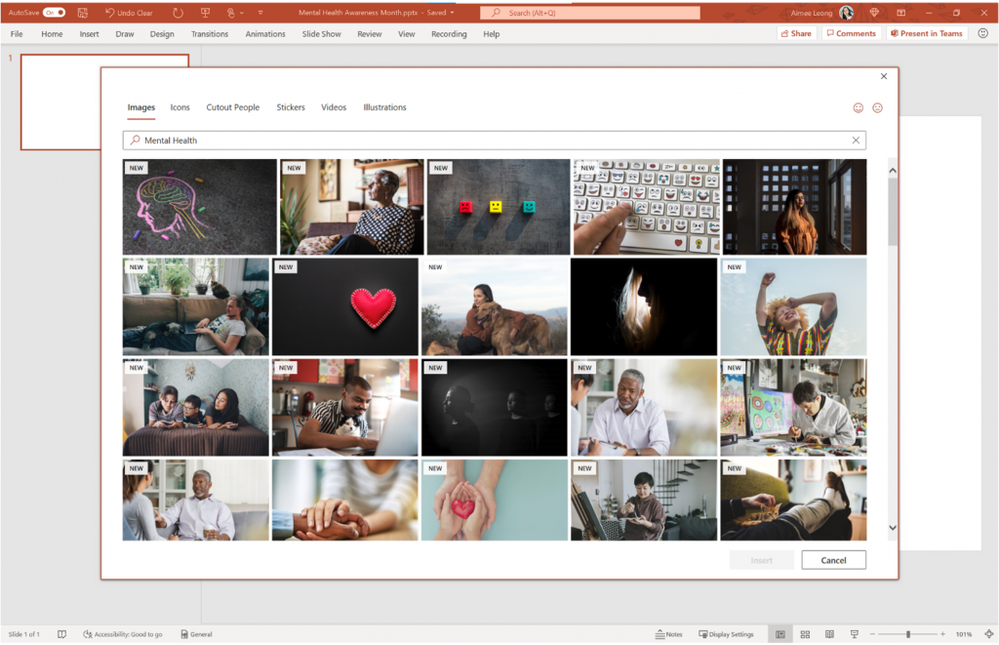Switch to Normal view icon
This screenshot has width=999, height=645.
coord(780,634)
